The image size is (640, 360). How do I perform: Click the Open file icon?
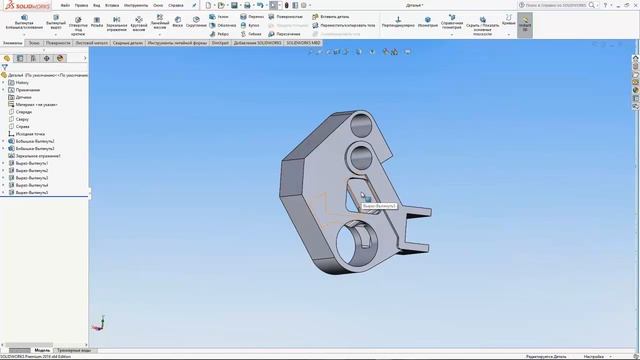tap(221, 5)
